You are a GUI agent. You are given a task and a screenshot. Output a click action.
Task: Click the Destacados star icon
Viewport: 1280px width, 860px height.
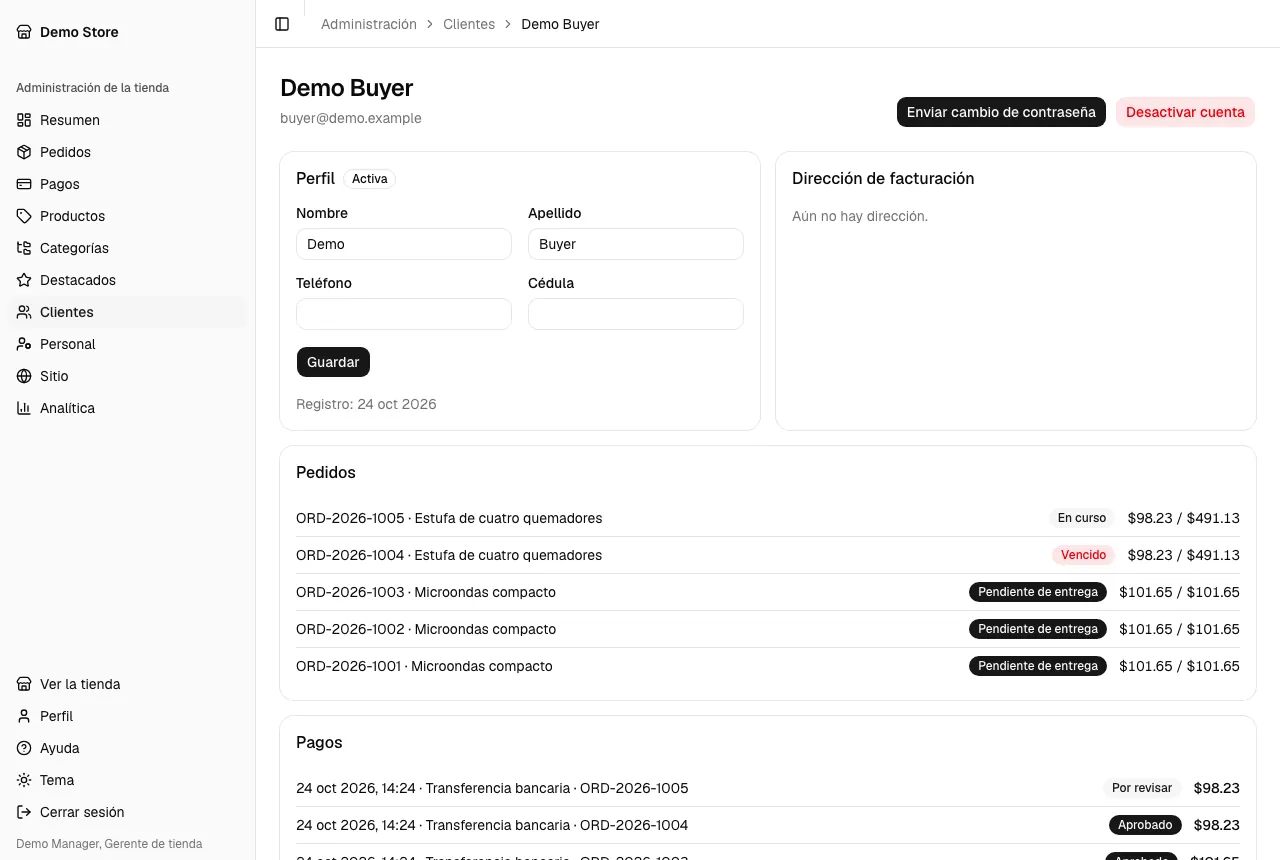click(24, 280)
